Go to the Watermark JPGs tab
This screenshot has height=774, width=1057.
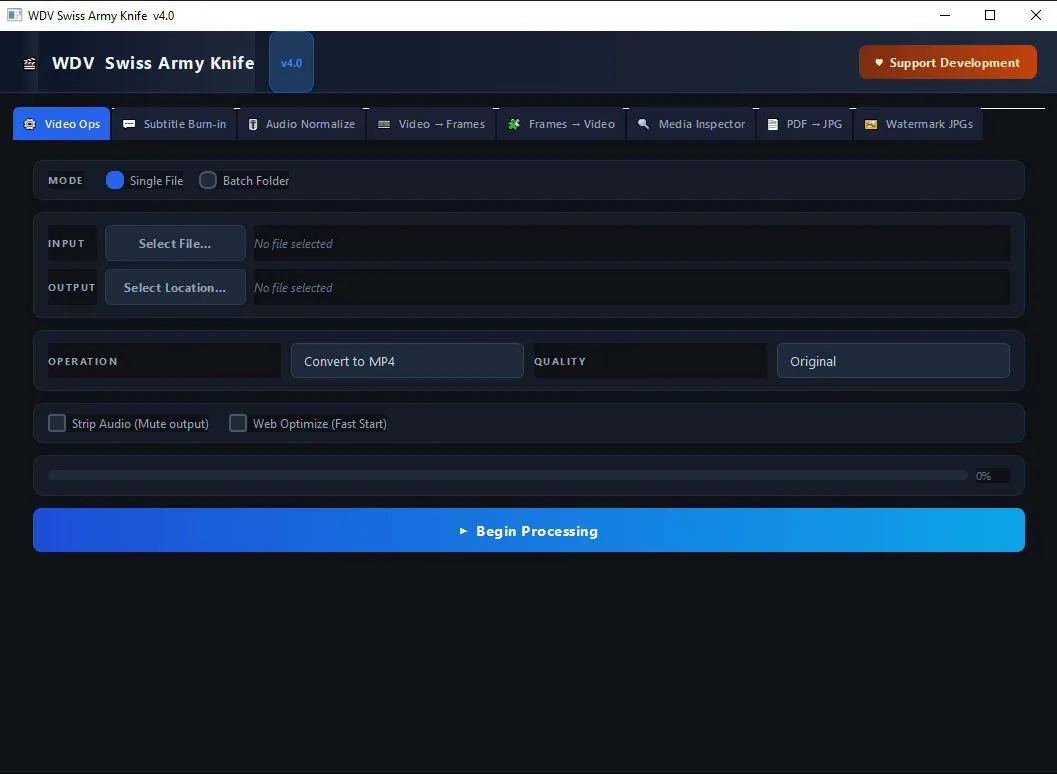(918, 124)
